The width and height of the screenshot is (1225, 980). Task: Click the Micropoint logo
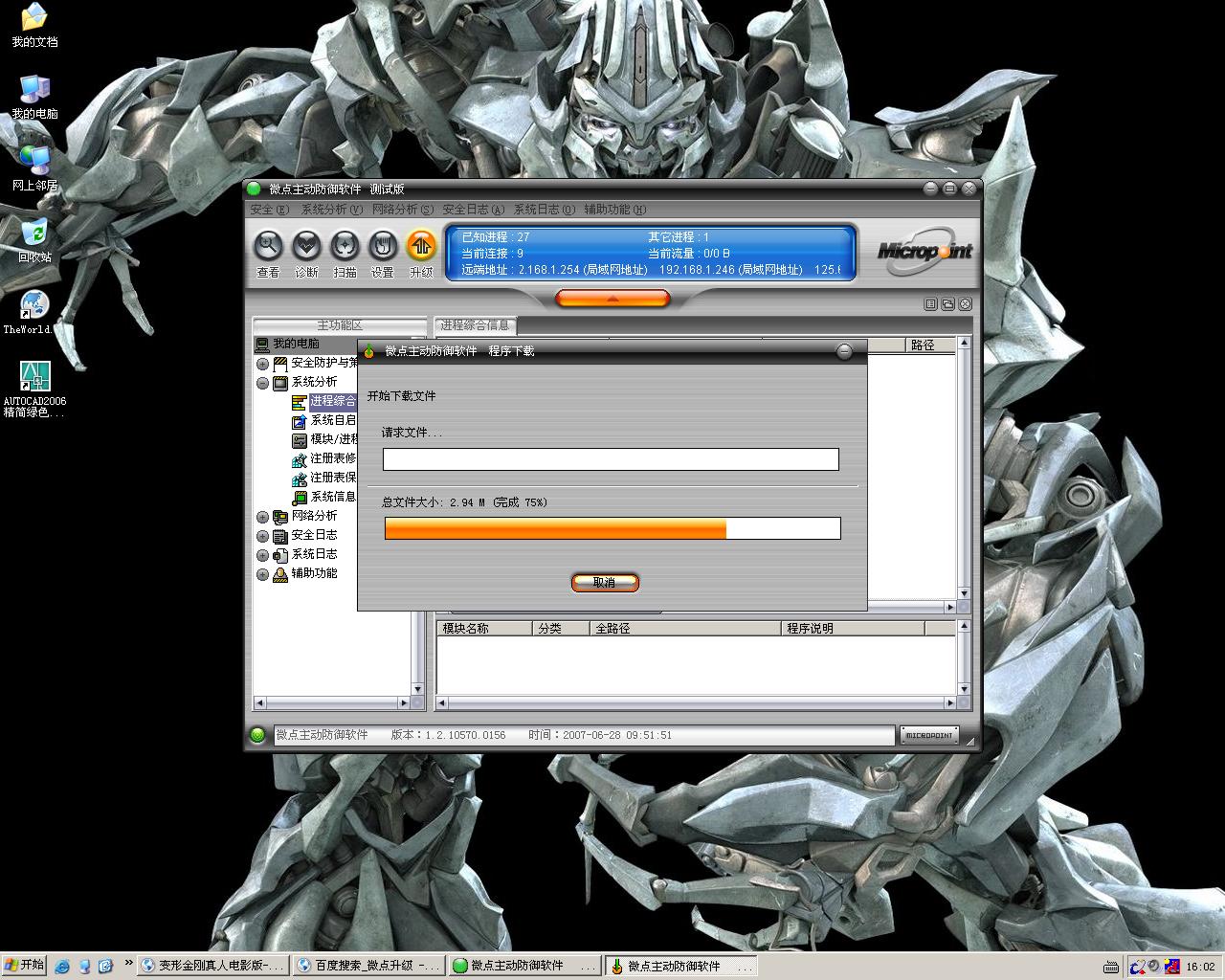tap(924, 252)
